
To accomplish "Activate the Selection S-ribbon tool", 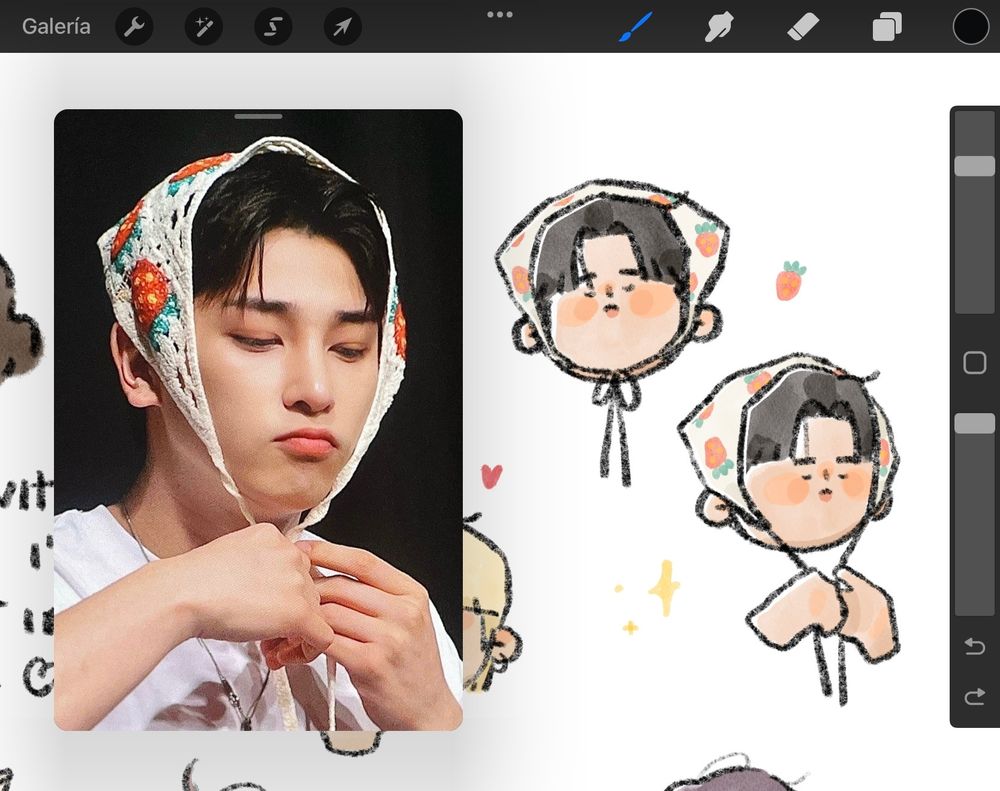I will point(273,27).
